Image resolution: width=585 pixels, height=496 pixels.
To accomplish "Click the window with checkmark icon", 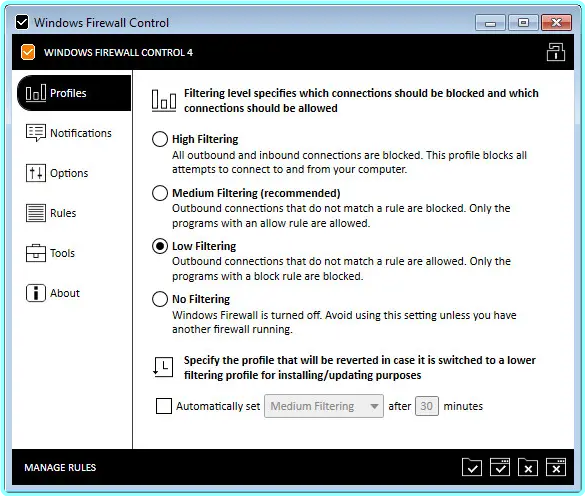I will pos(500,467).
